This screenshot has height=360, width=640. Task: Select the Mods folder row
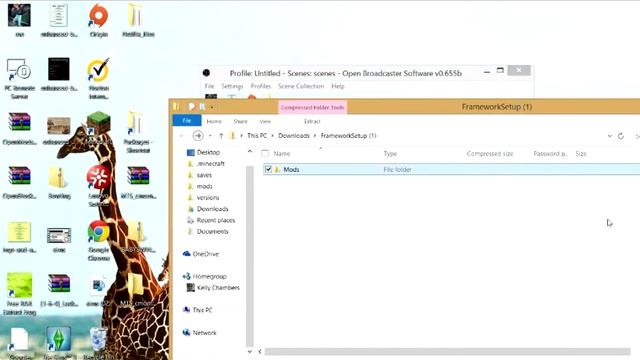tap(451, 169)
